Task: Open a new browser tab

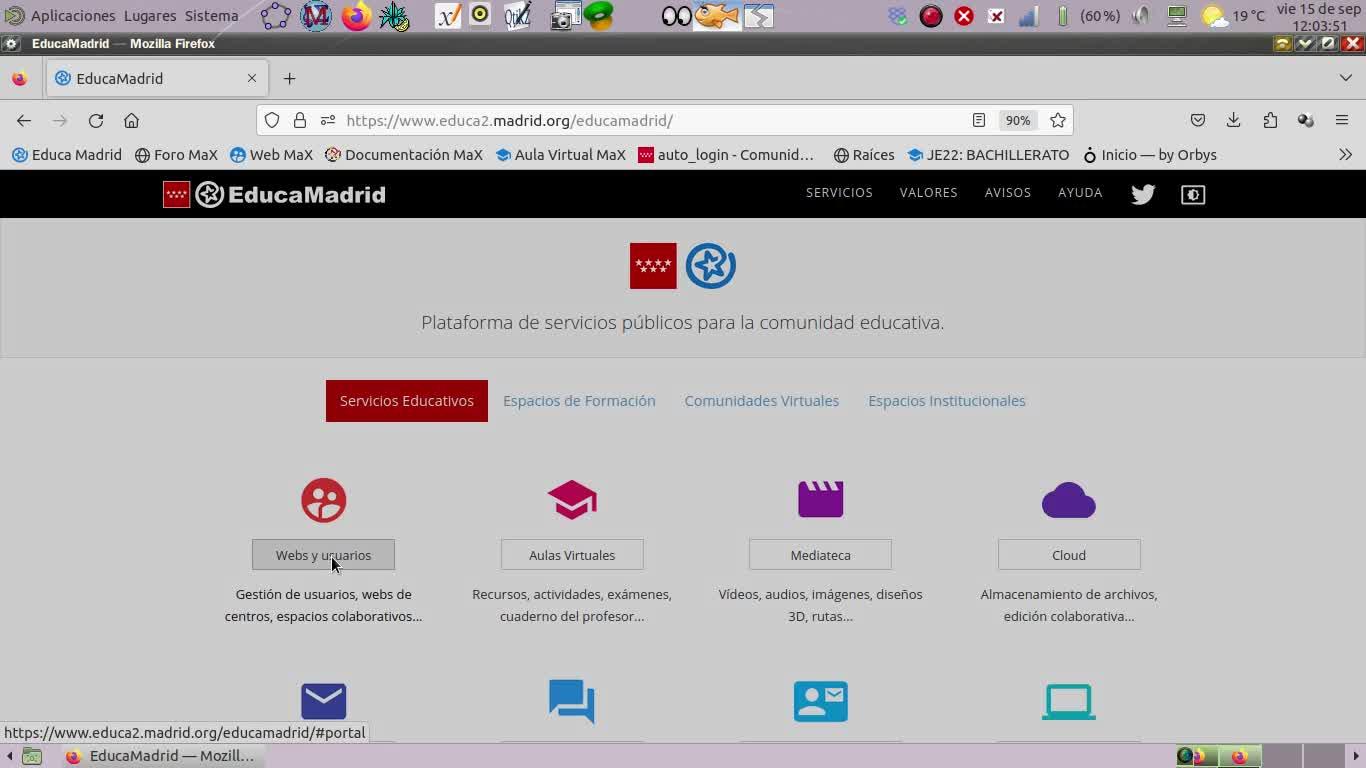Action: tap(289, 78)
